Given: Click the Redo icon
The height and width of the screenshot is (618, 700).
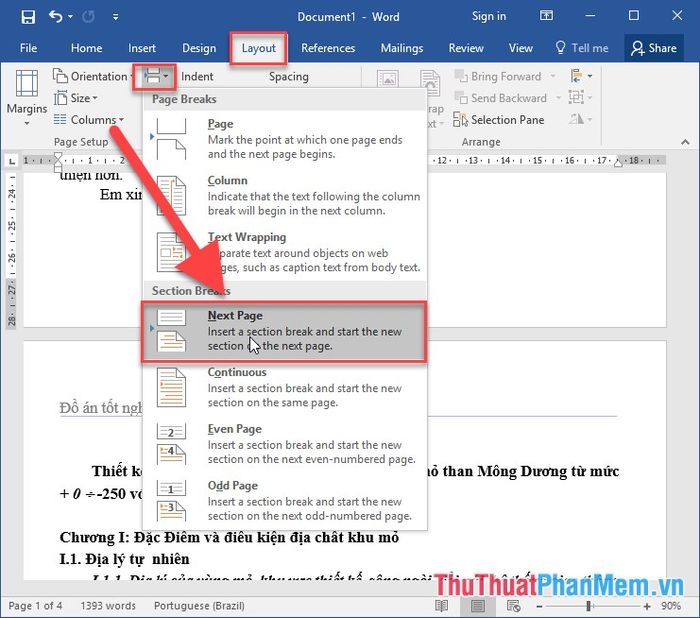Looking at the screenshot, I should point(88,17).
